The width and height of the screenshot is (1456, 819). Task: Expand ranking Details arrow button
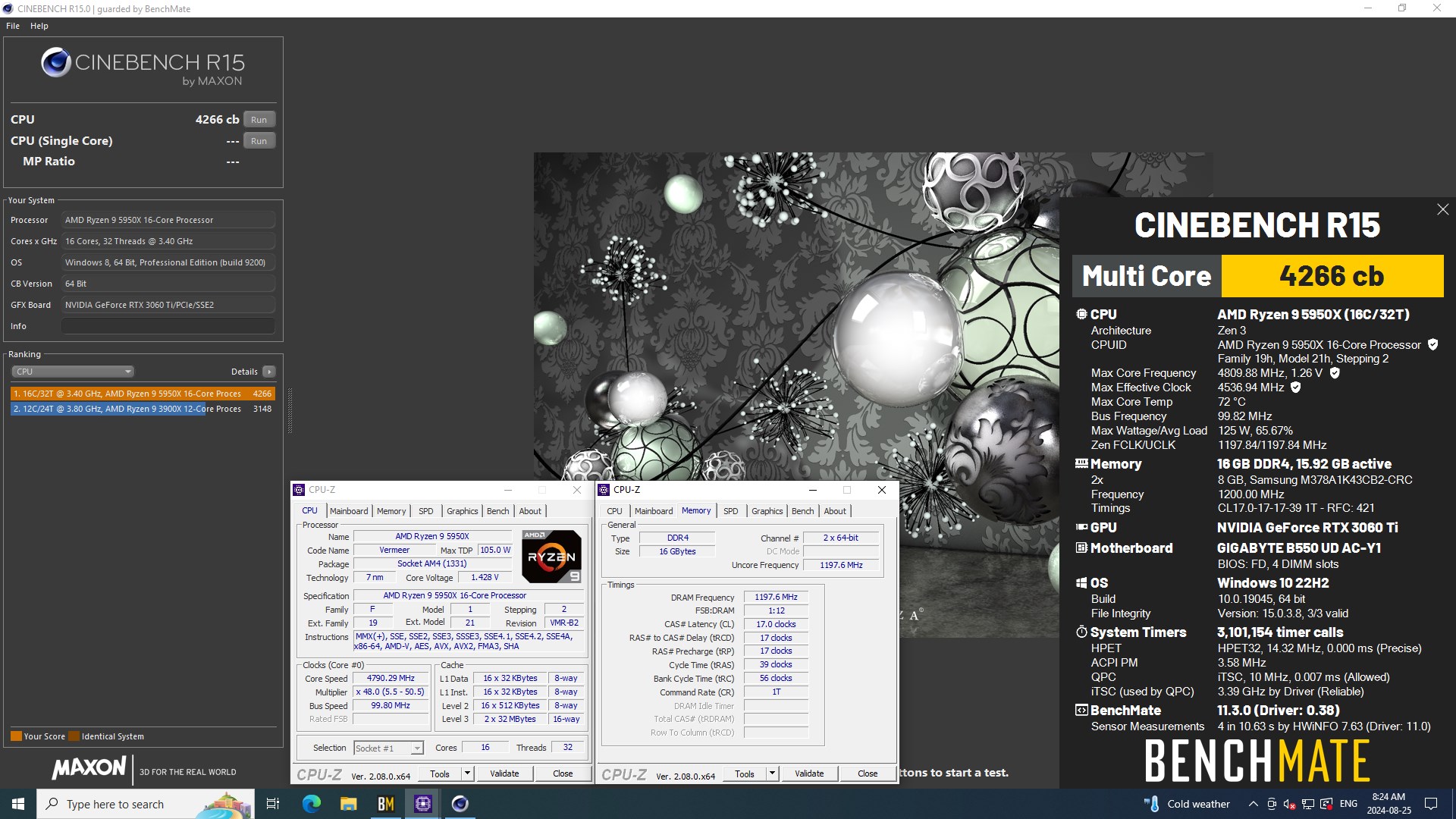pos(269,372)
